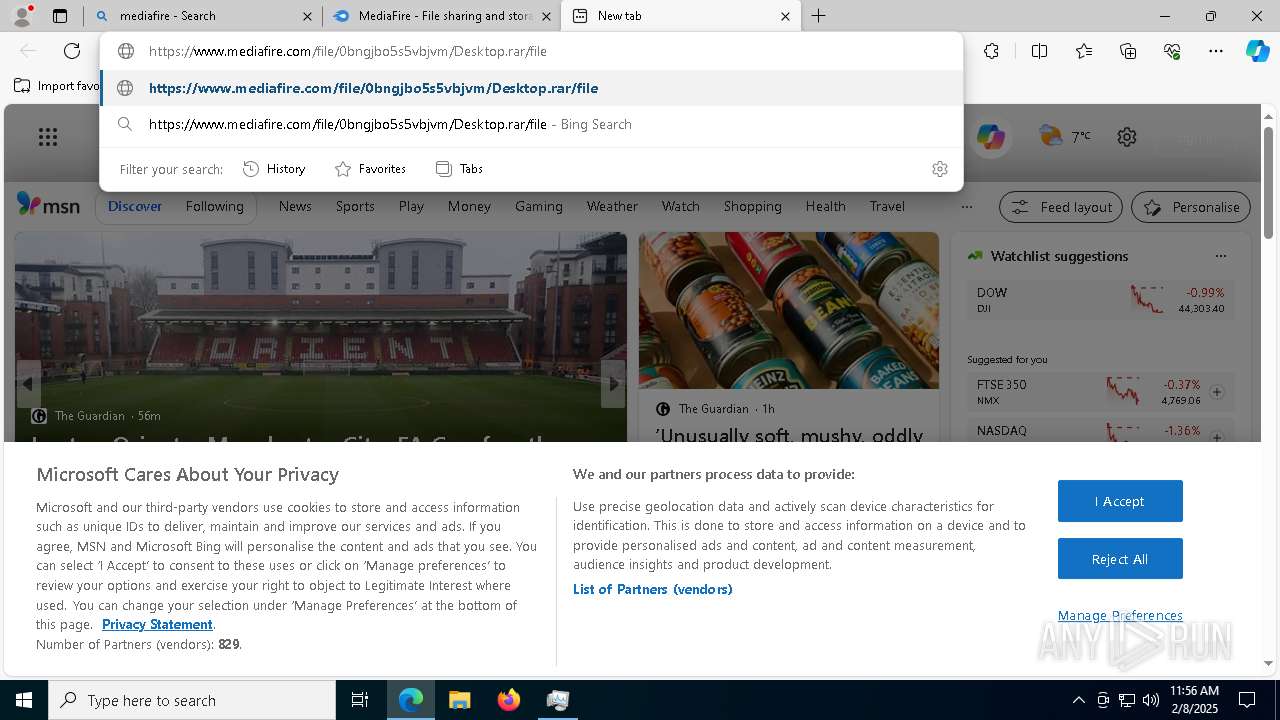Open new tab page settings gear
Screen dimensions: 1280x720
click(x=1127, y=137)
